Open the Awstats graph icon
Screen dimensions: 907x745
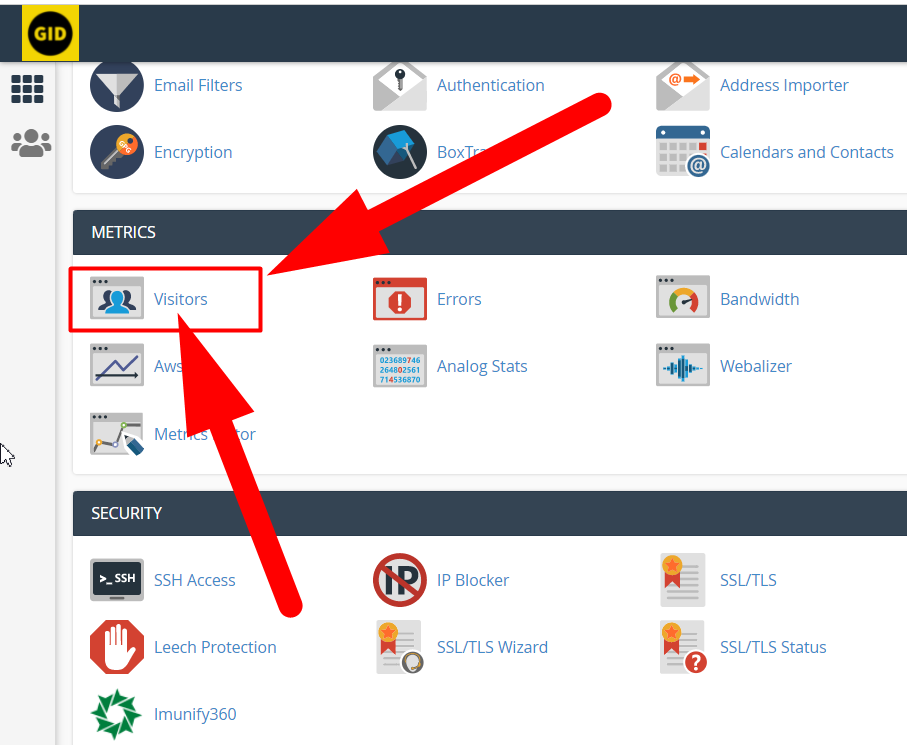(x=116, y=365)
